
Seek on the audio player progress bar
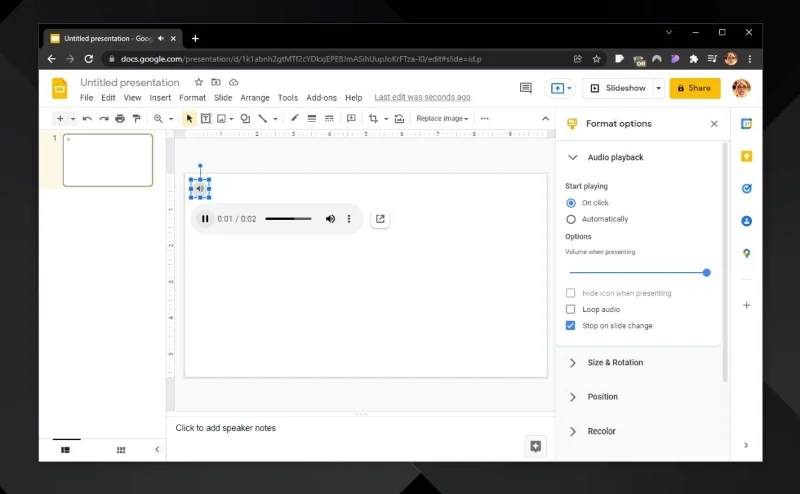tap(288, 219)
